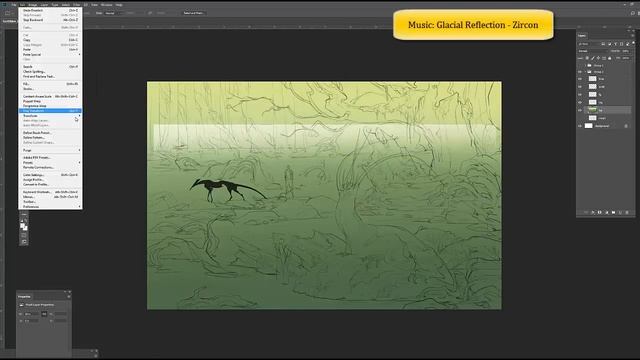This screenshot has height=360, width=640.
Task: Filter layers by smart objects icon
Action: pyautogui.click(x=627, y=44)
